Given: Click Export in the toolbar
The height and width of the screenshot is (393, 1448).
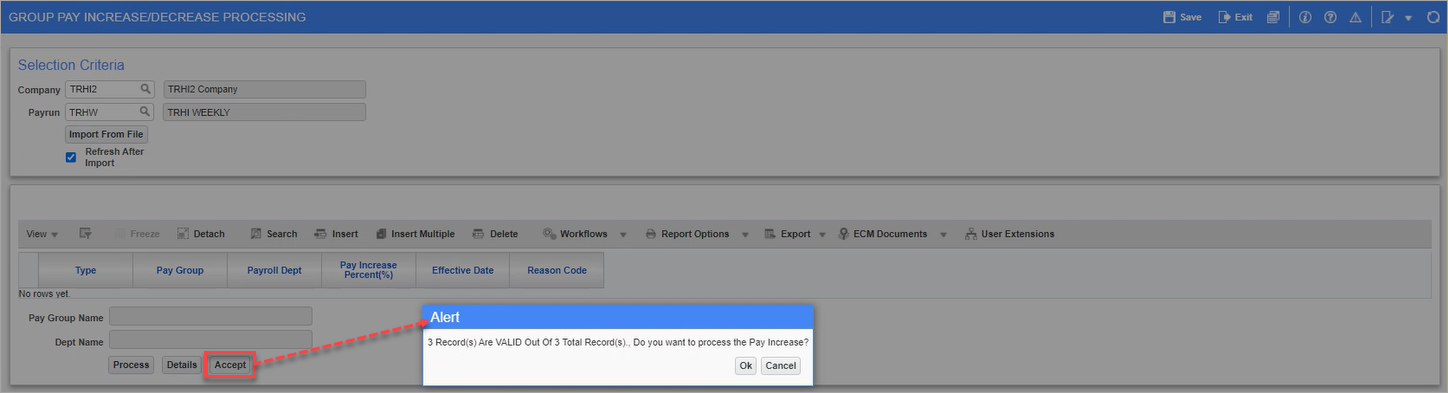Looking at the screenshot, I should [x=787, y=234].
